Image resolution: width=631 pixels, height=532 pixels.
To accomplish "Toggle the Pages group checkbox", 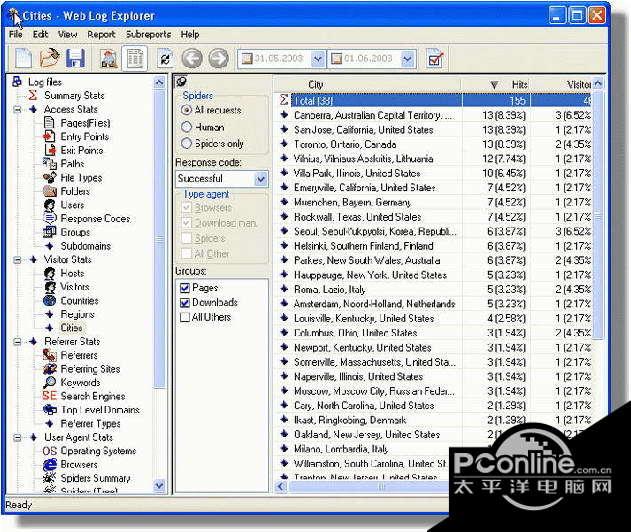I will [185, 288].
